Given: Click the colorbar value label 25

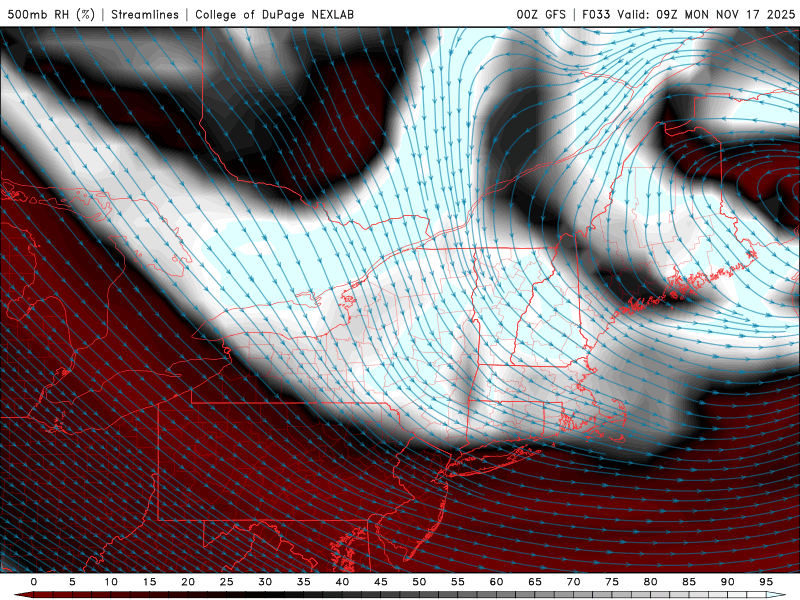Looking at the screenshot, I should [227, 582].
